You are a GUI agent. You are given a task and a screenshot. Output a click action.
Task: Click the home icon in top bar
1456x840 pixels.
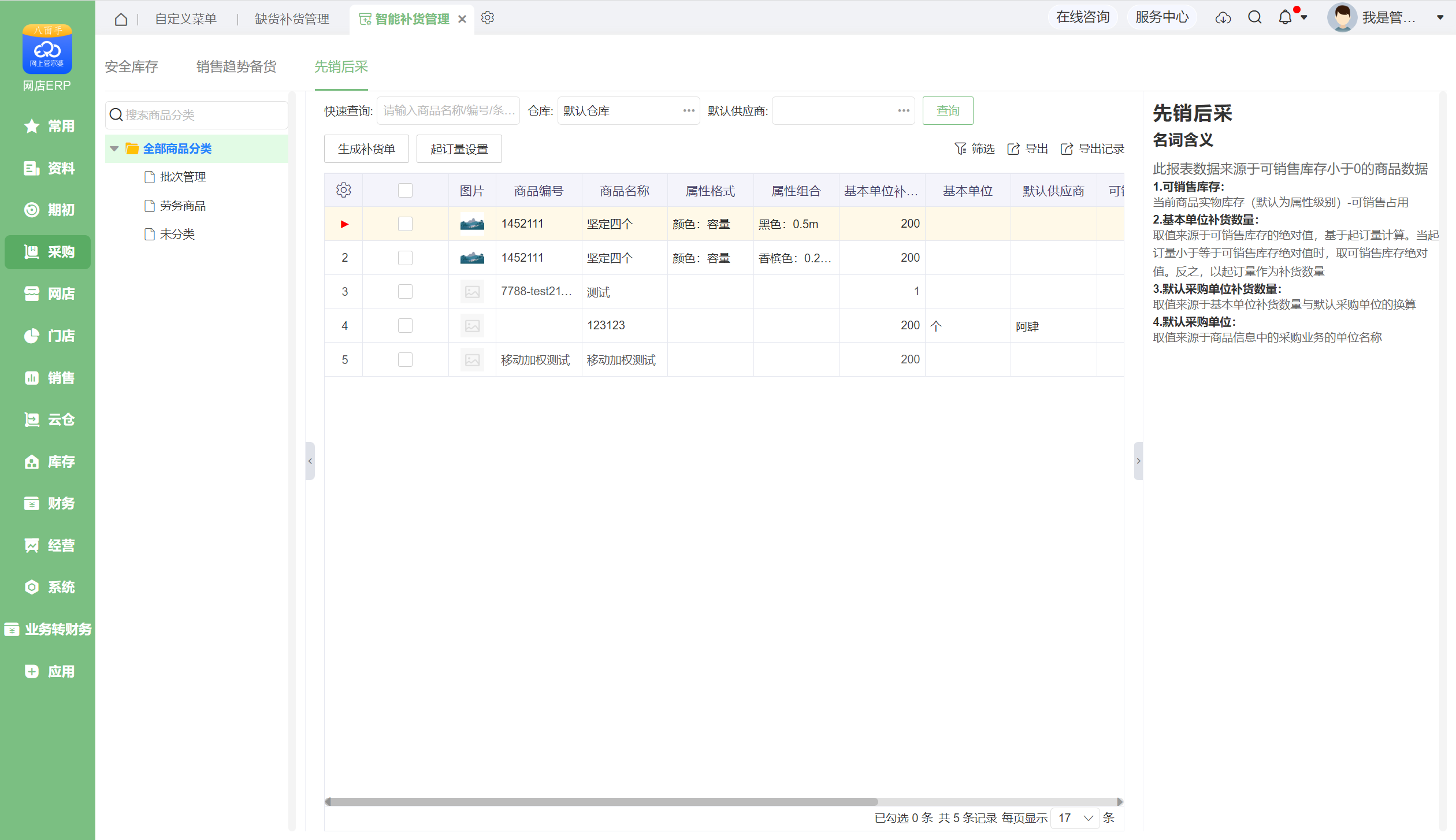pyautogui.click(x=121, y=19)
